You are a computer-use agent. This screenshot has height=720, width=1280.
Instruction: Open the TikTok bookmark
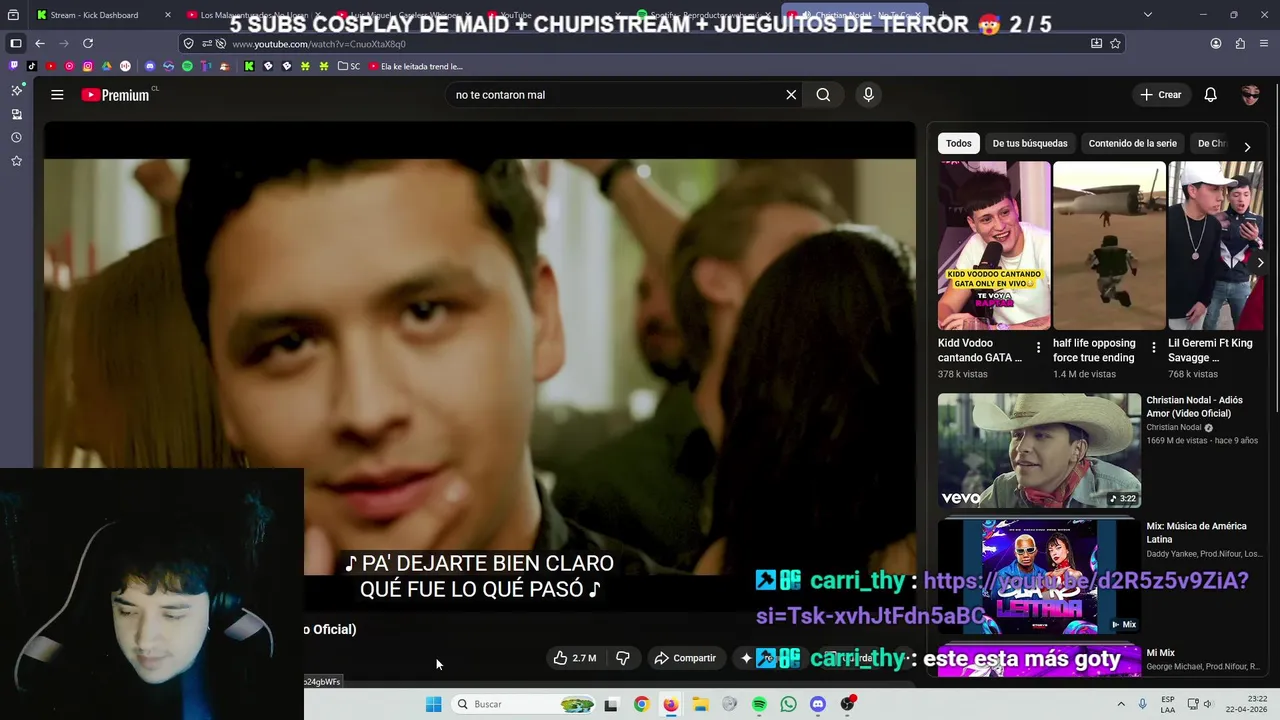[32, 66]
